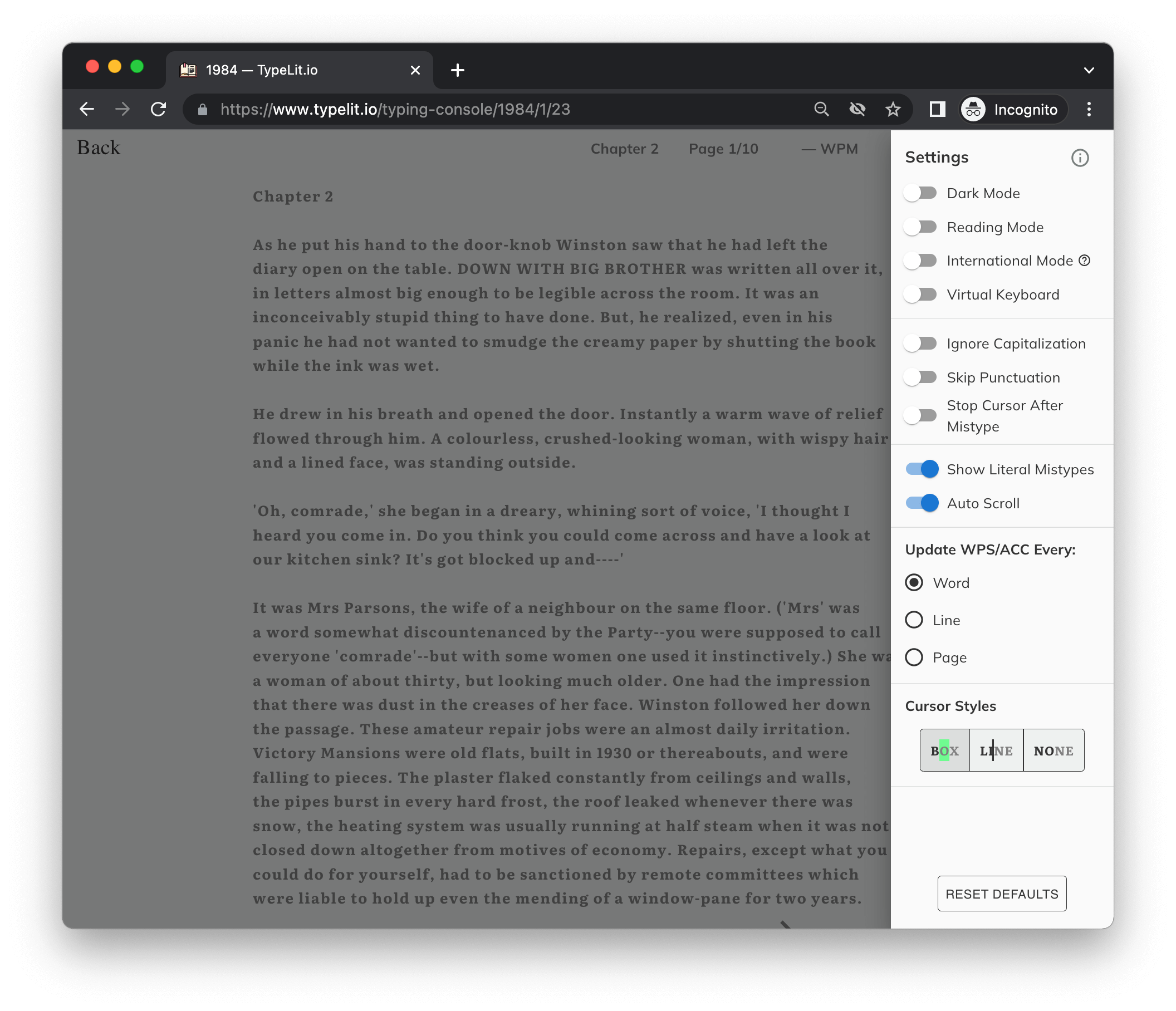Open the browser side panel icon
This screenshot has height=1011, width=1176.
tap(937, 109)
